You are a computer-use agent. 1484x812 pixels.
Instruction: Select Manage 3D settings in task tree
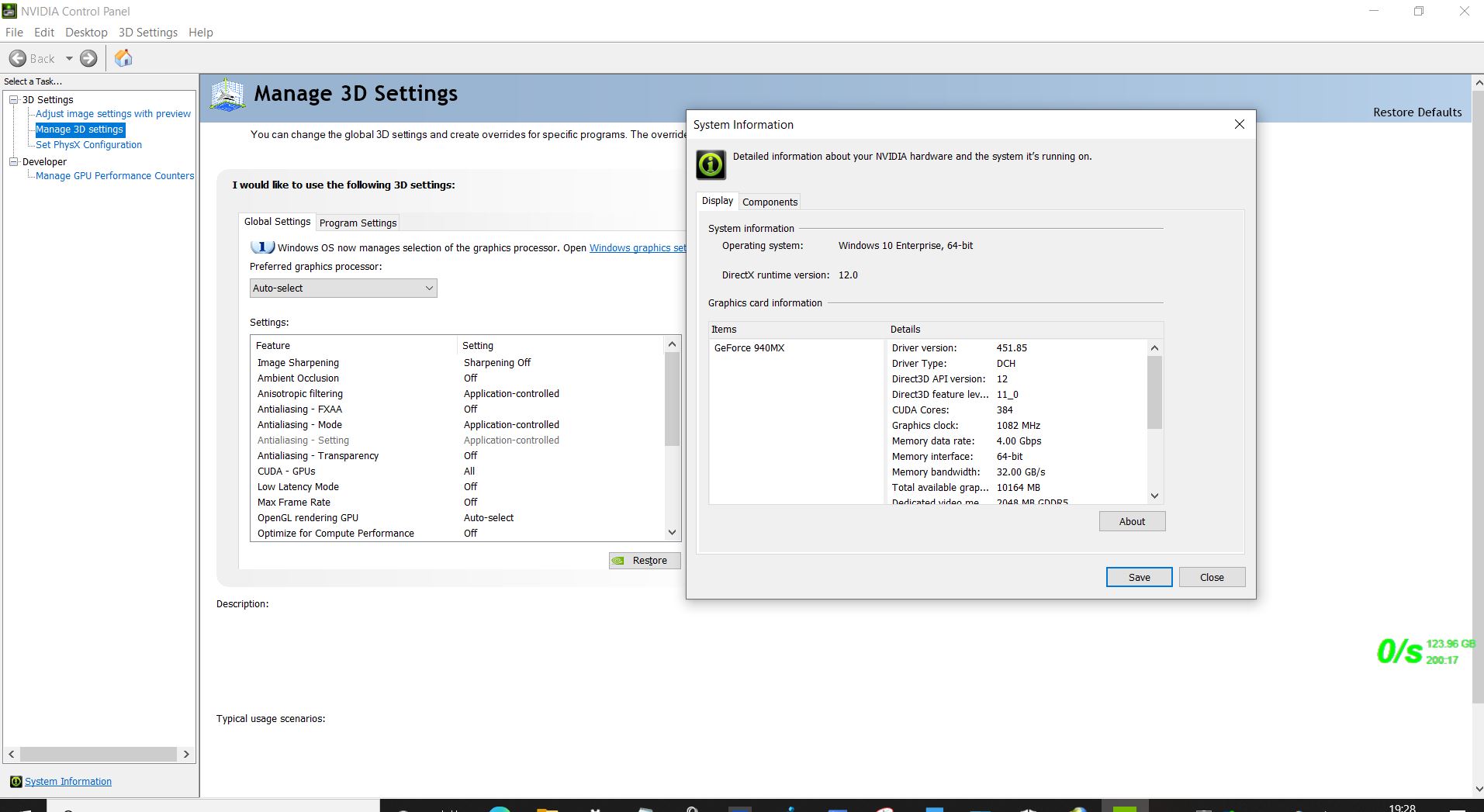coord(79,130)
